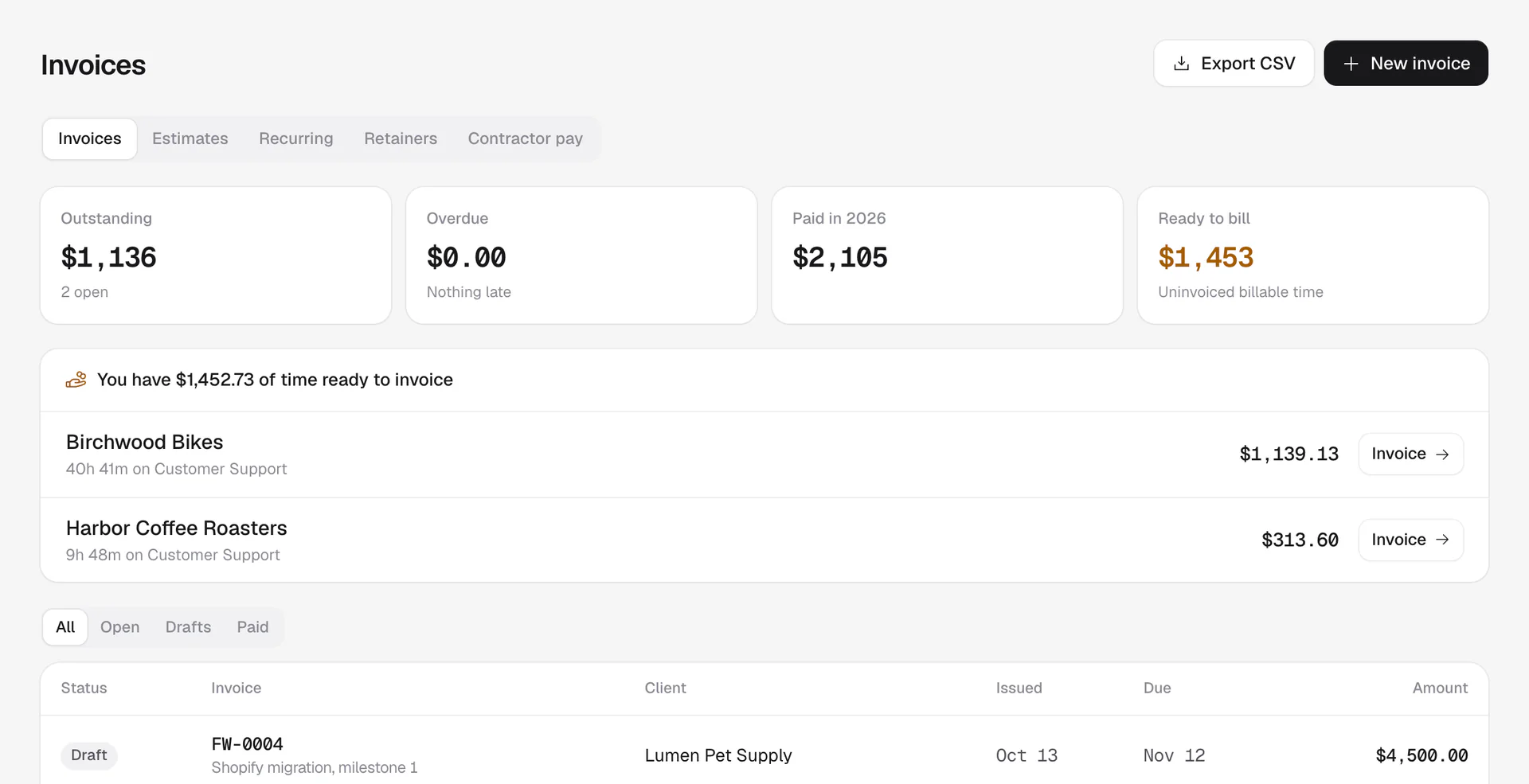Click the Lumen Pet Supply client cell

(718, 755)
